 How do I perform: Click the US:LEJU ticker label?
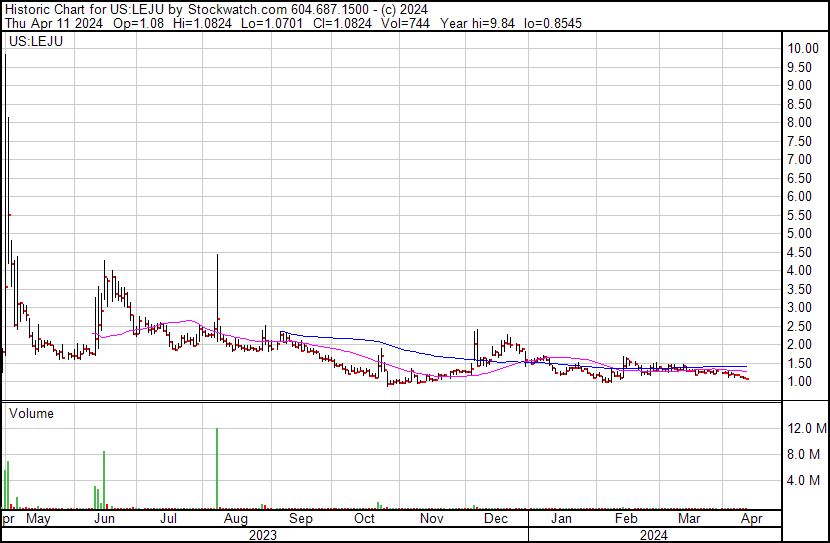34,43
